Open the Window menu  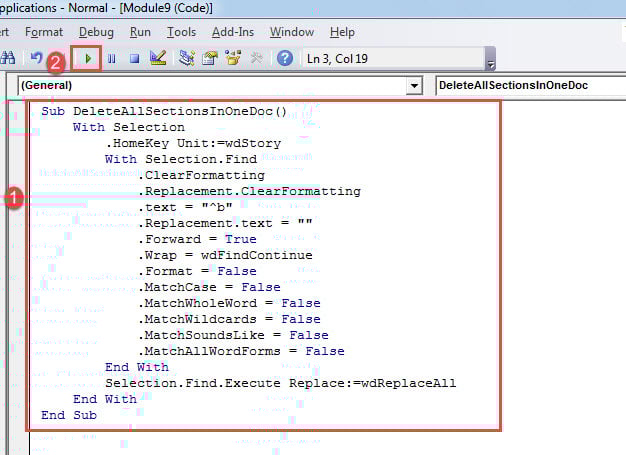coord(292,32)
